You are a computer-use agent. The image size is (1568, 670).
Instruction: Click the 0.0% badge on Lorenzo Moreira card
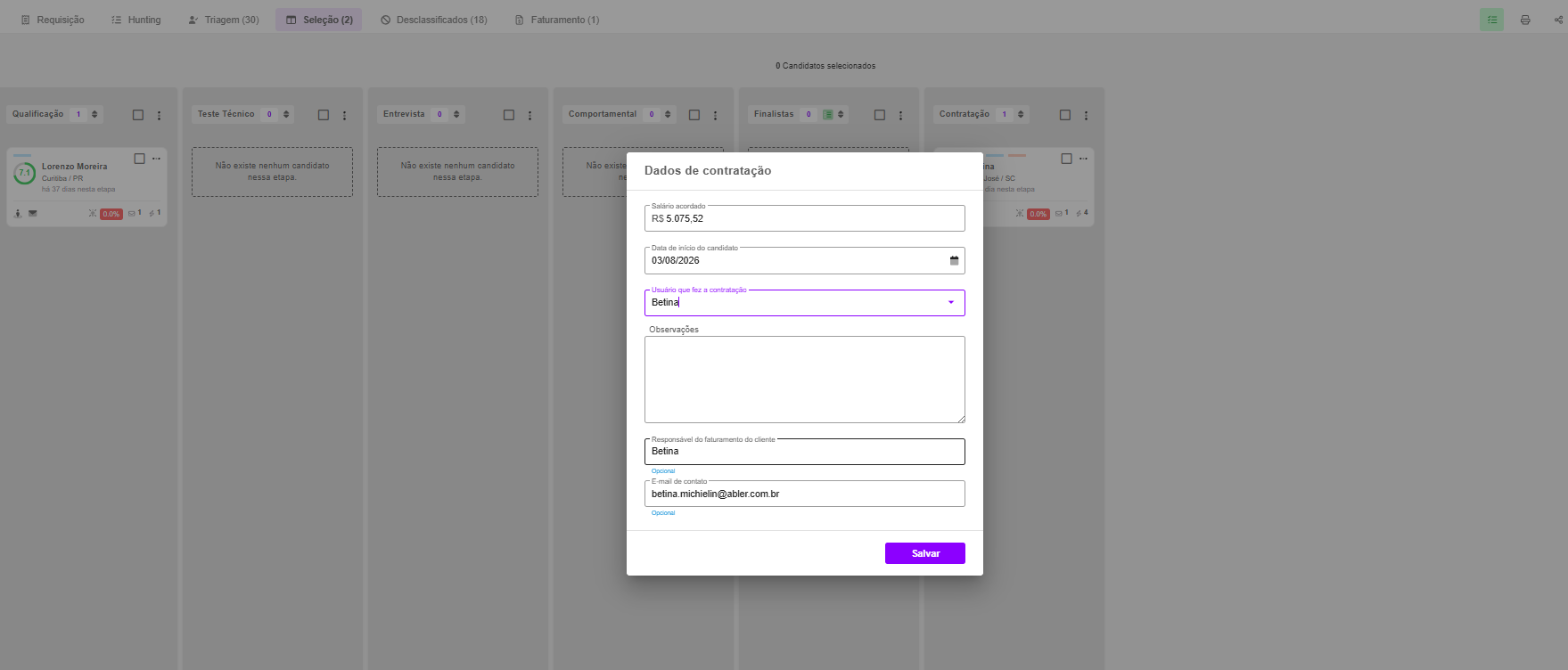pos(111,214)
